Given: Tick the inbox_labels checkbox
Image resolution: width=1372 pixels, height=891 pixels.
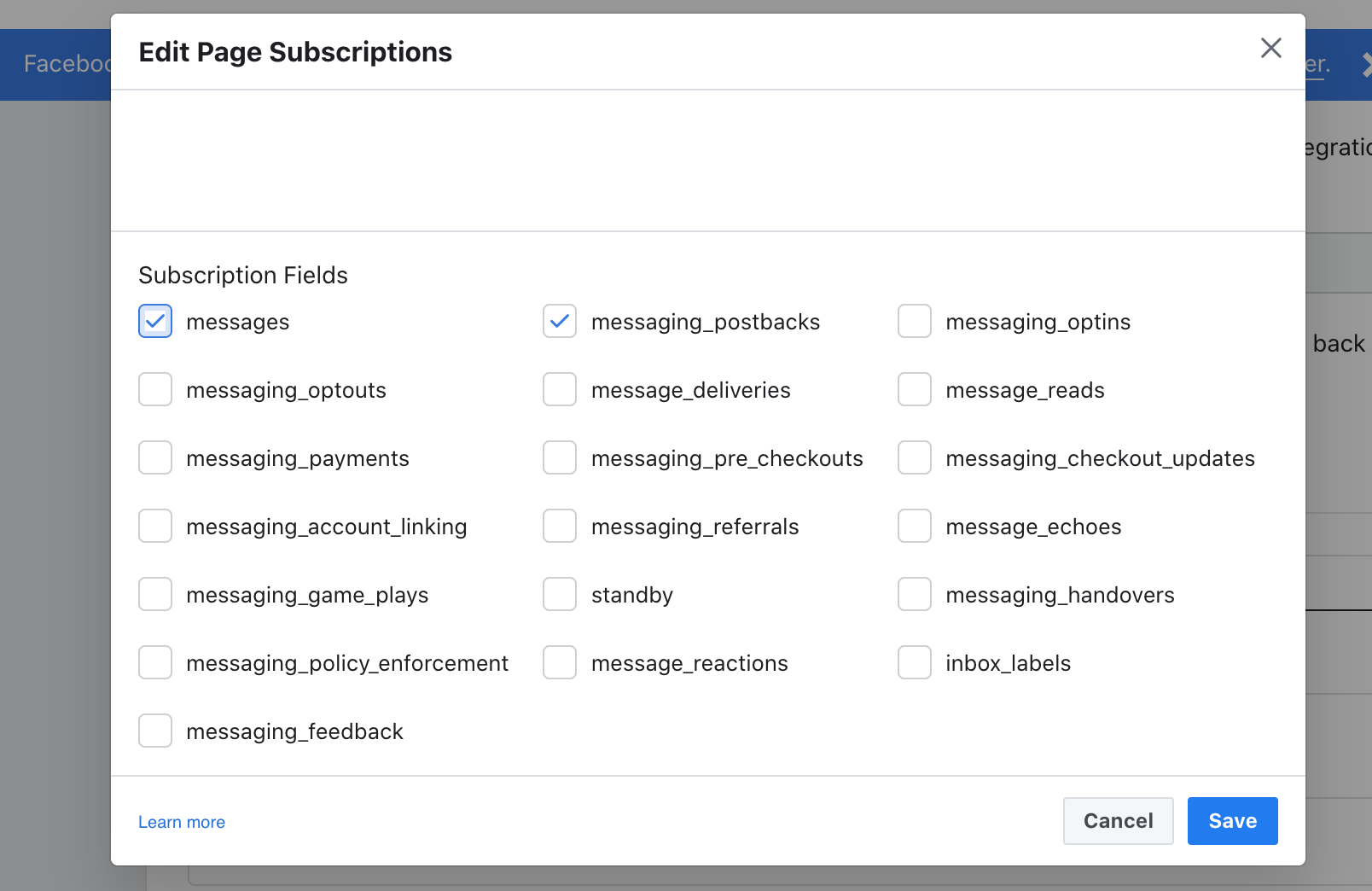Looking at the screenshot, I should (914, 663).
